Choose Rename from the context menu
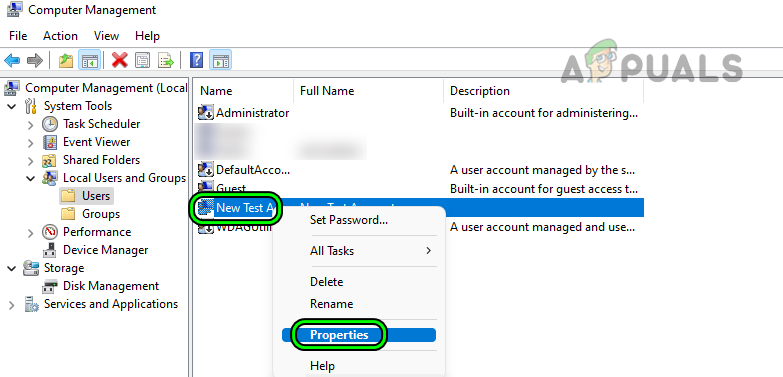The height and width of the screenshot is (377, 783). pos(359,304)
